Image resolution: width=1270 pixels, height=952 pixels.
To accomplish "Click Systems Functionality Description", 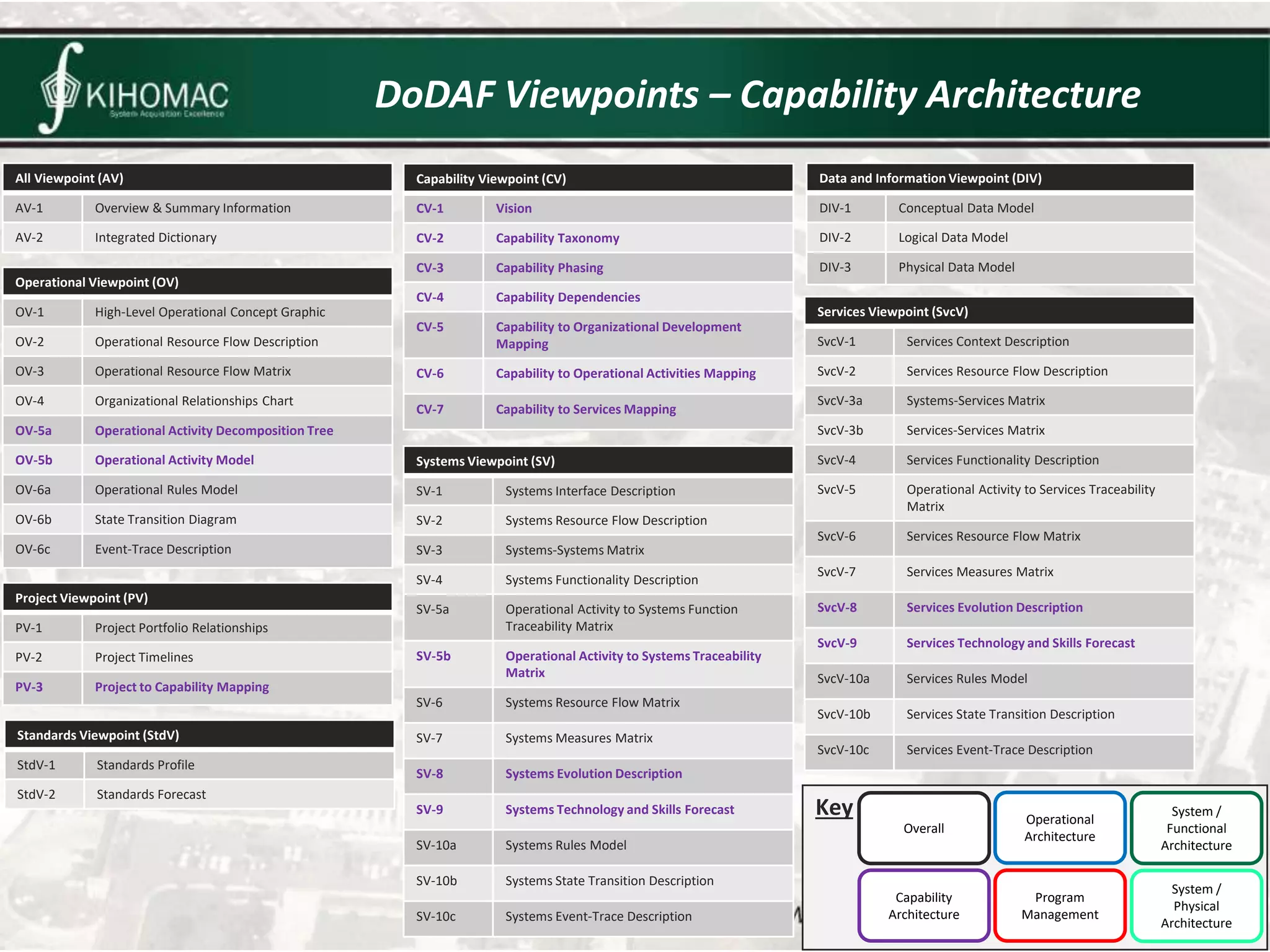I will coord(602,580).
